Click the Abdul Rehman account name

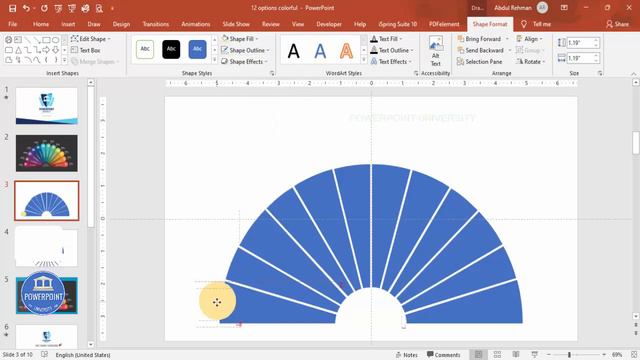513,8
